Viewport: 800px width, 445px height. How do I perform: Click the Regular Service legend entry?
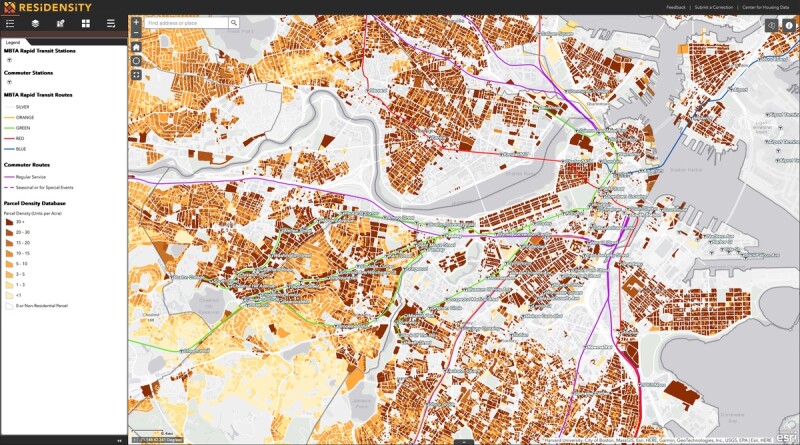coord(25,177)
